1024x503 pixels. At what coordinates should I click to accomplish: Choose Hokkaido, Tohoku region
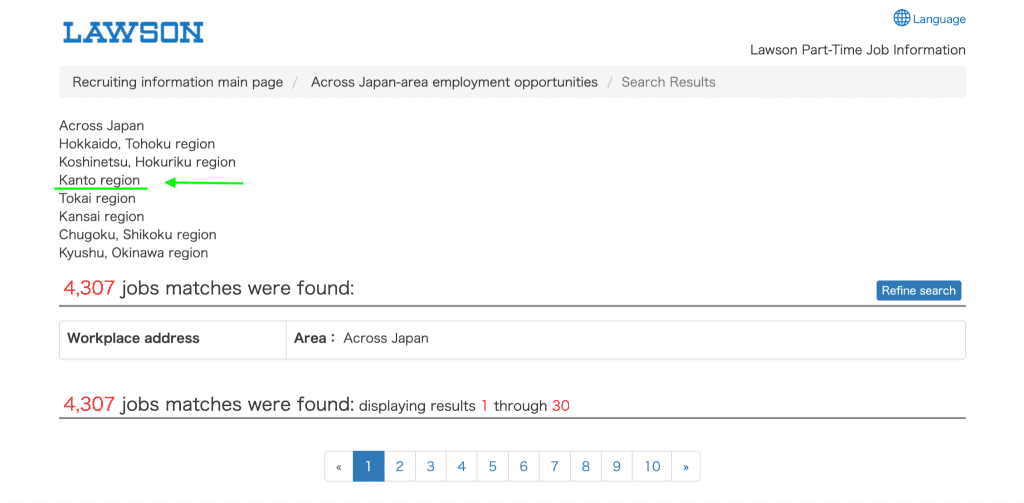[136, 144]
